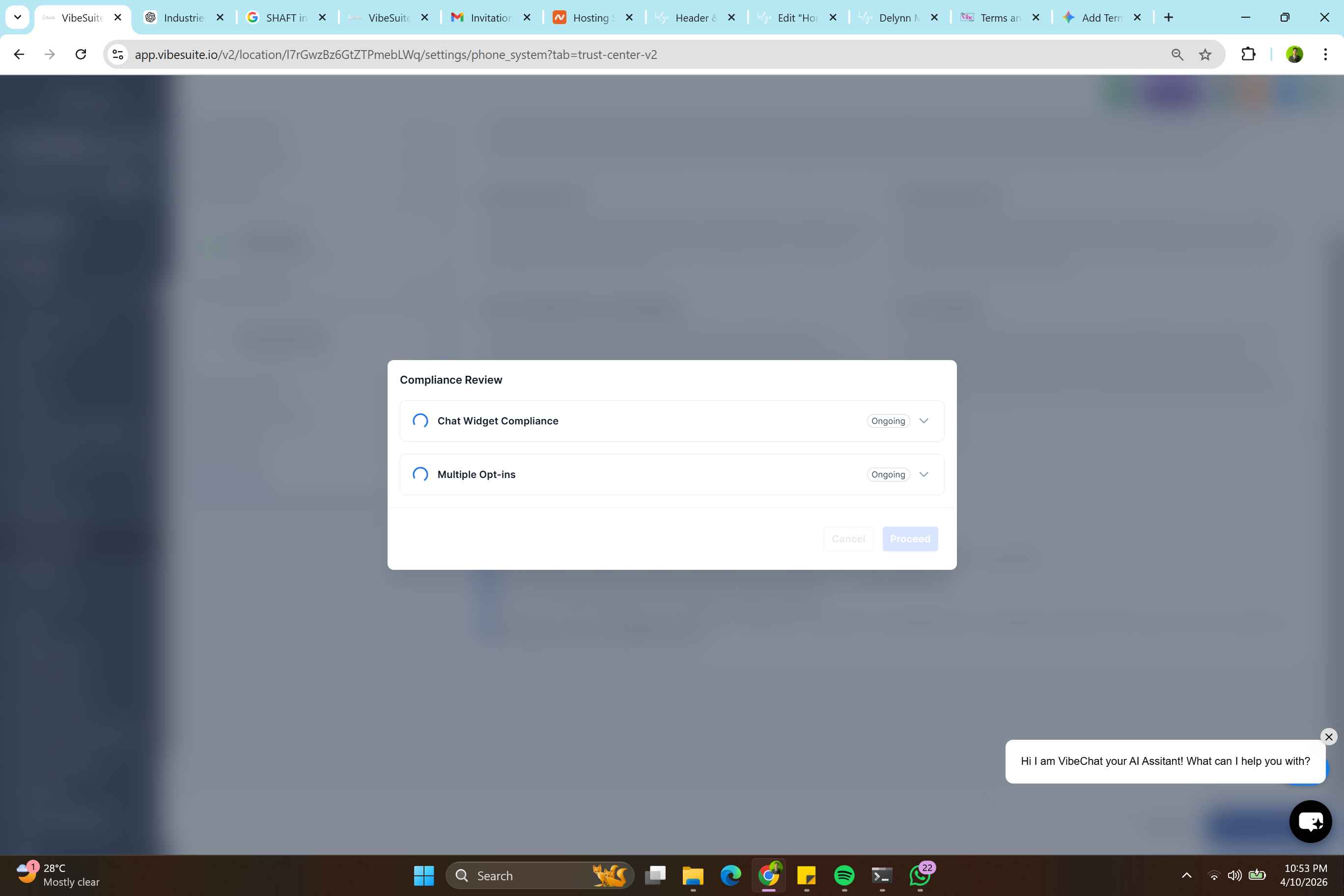Viewport: 1344px width, 896px height.
Task: Click the Chat Widget Compliance loading spinner
Action: click(x=420, y=420)
